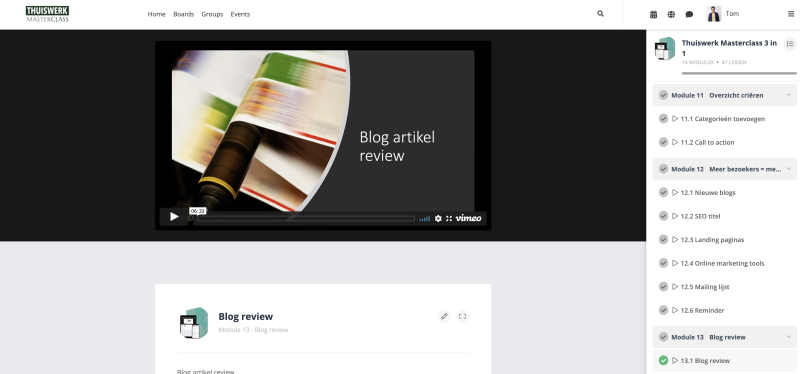Collapse Module 13 Blog review chevron
Viewport: 800px width, 374px height.
click(x=788, y=337)
